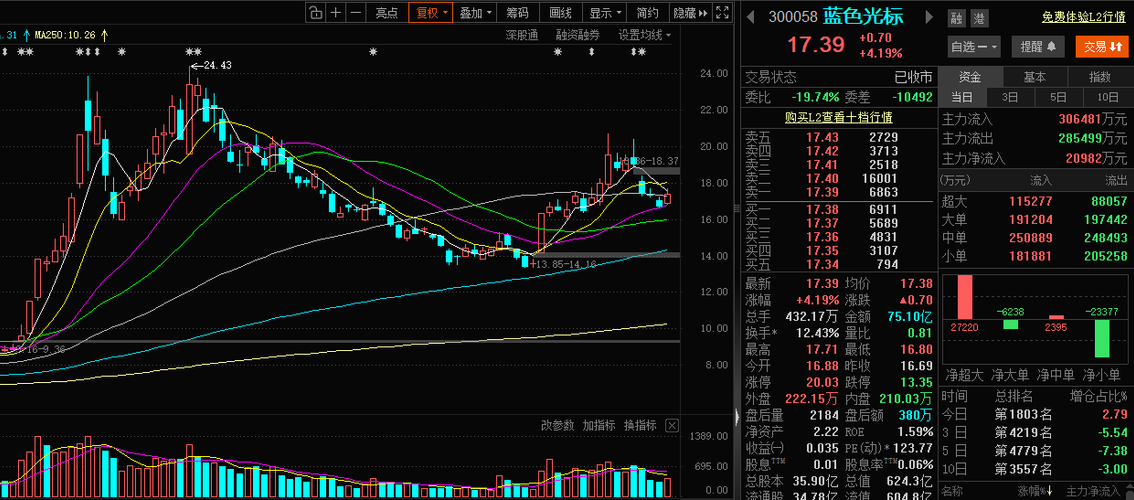The image size is (1134, 500).
Task: Go to previous stock with left arrow
Action: pos(752,17)
